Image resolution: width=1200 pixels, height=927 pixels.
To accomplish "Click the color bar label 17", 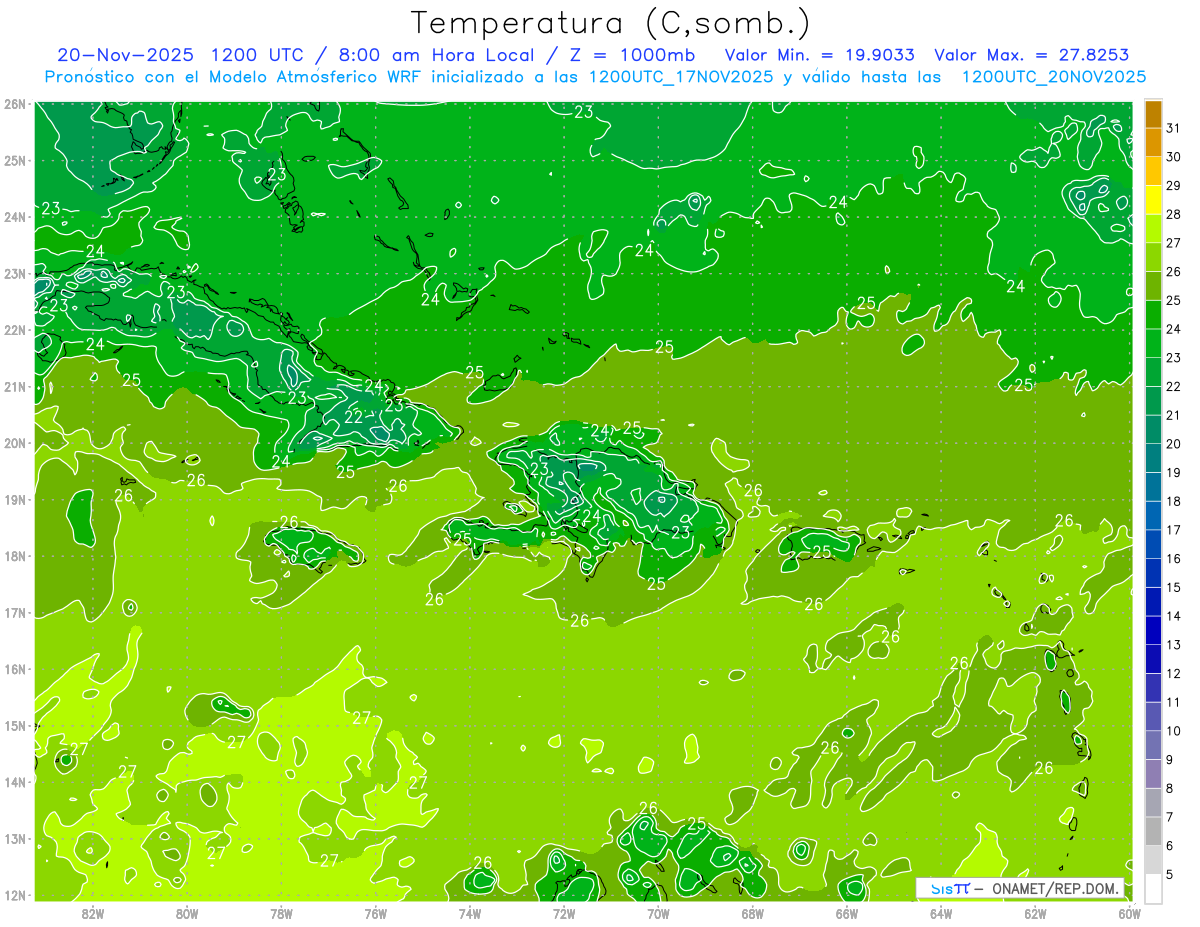I will tap(1173, 530).
